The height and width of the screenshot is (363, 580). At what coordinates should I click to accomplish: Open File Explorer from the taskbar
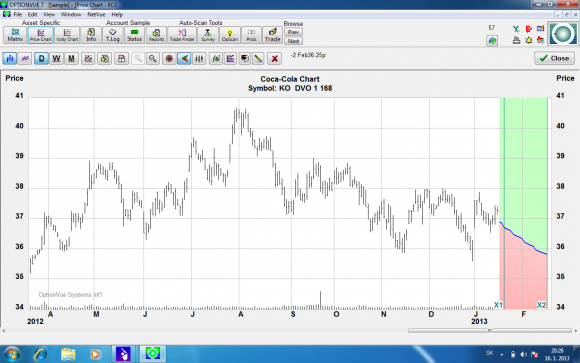[x=68, y=354]
